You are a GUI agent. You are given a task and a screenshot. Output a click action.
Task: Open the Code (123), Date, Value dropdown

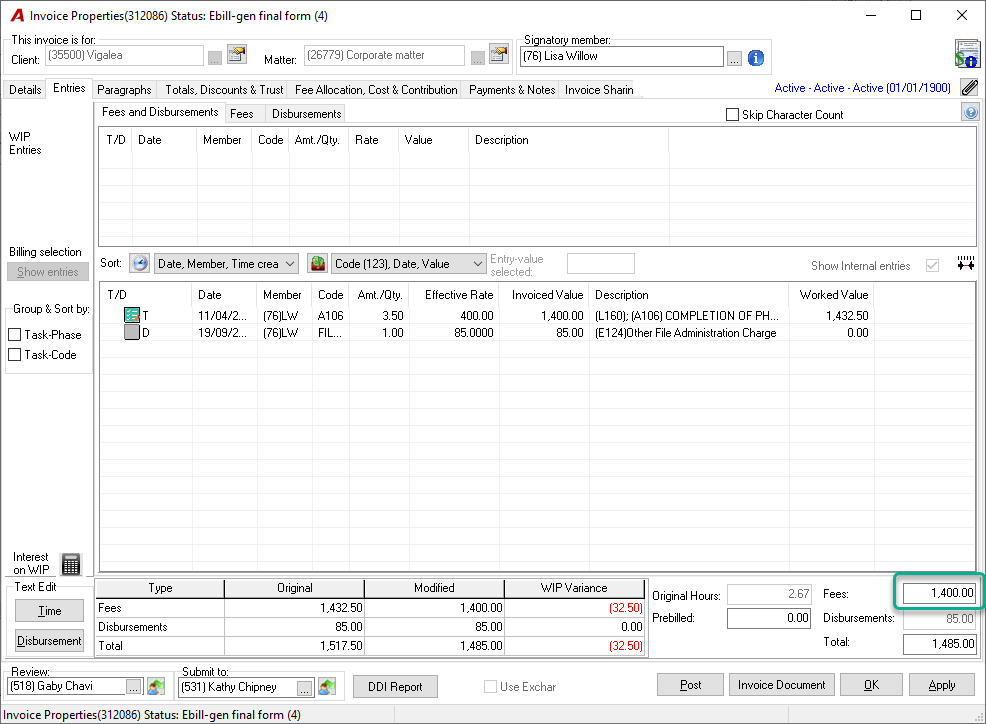409,264
